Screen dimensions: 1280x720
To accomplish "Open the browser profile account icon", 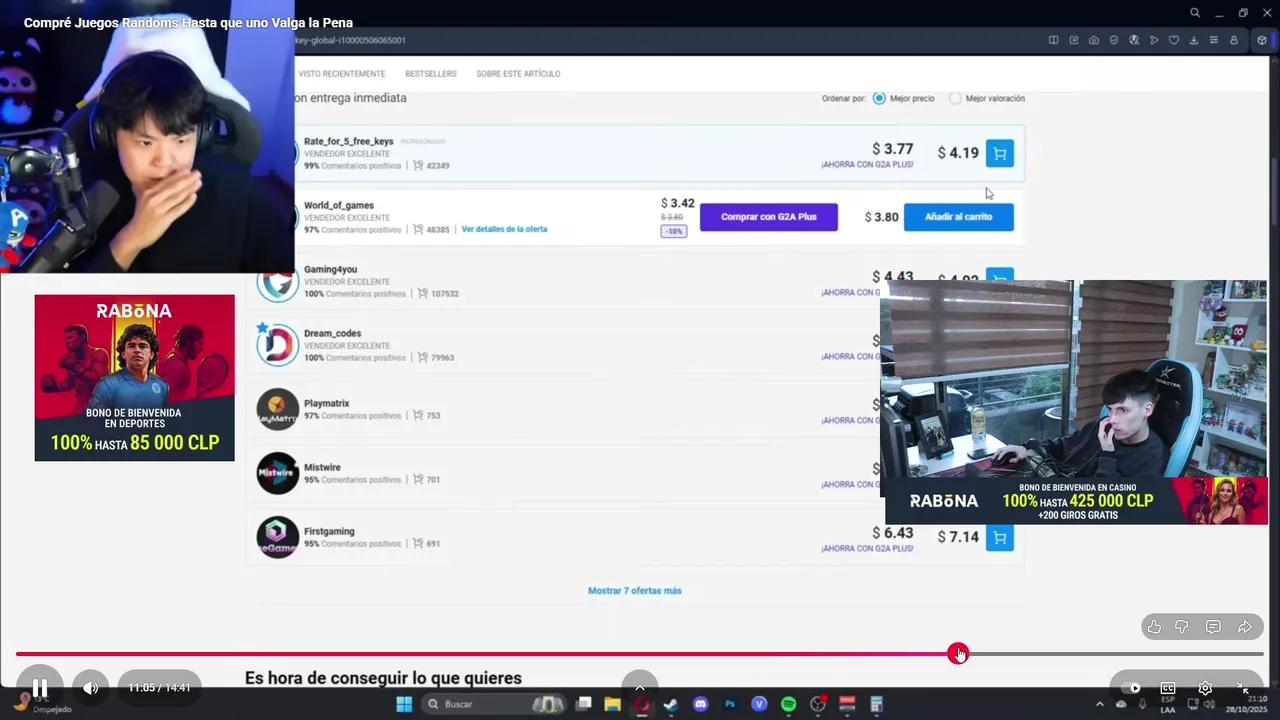I will [1234, 40].
